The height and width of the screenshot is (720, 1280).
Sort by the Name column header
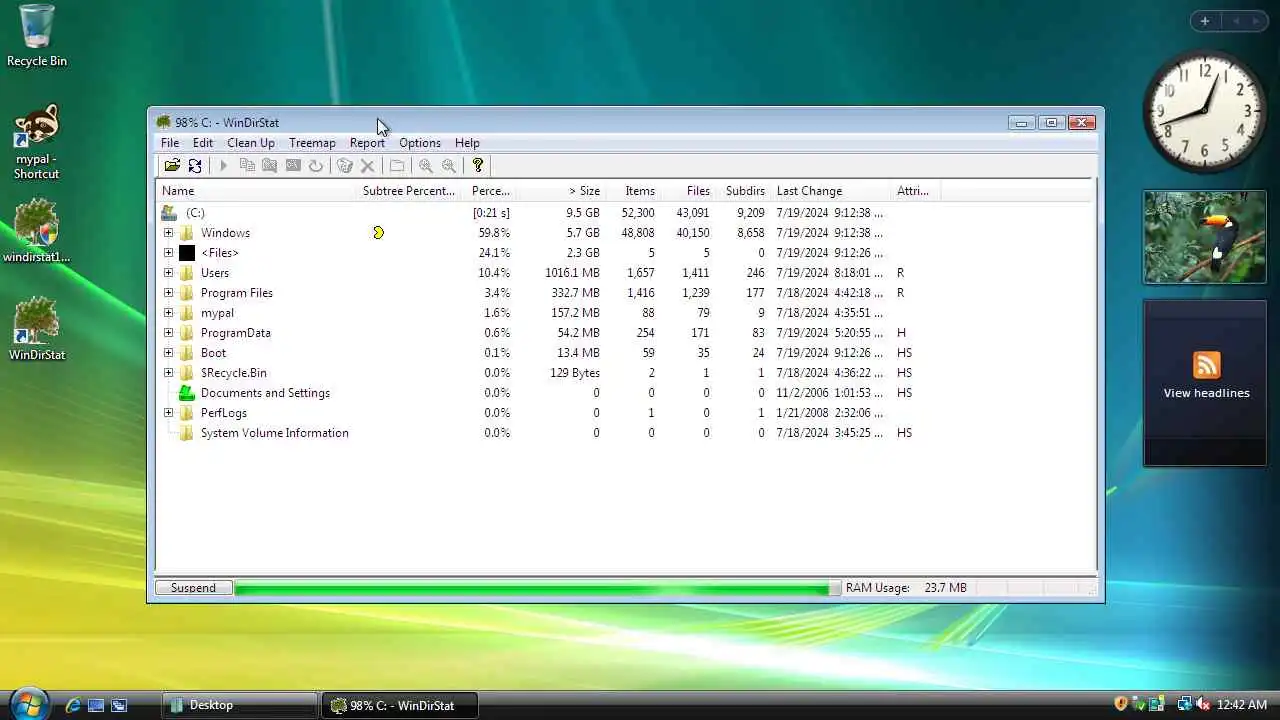pos(257,191)
